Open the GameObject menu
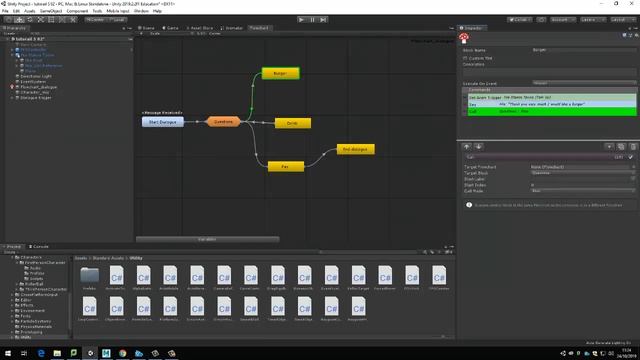Viewport: 640px width, 360px height. click(x=51, y=11)
